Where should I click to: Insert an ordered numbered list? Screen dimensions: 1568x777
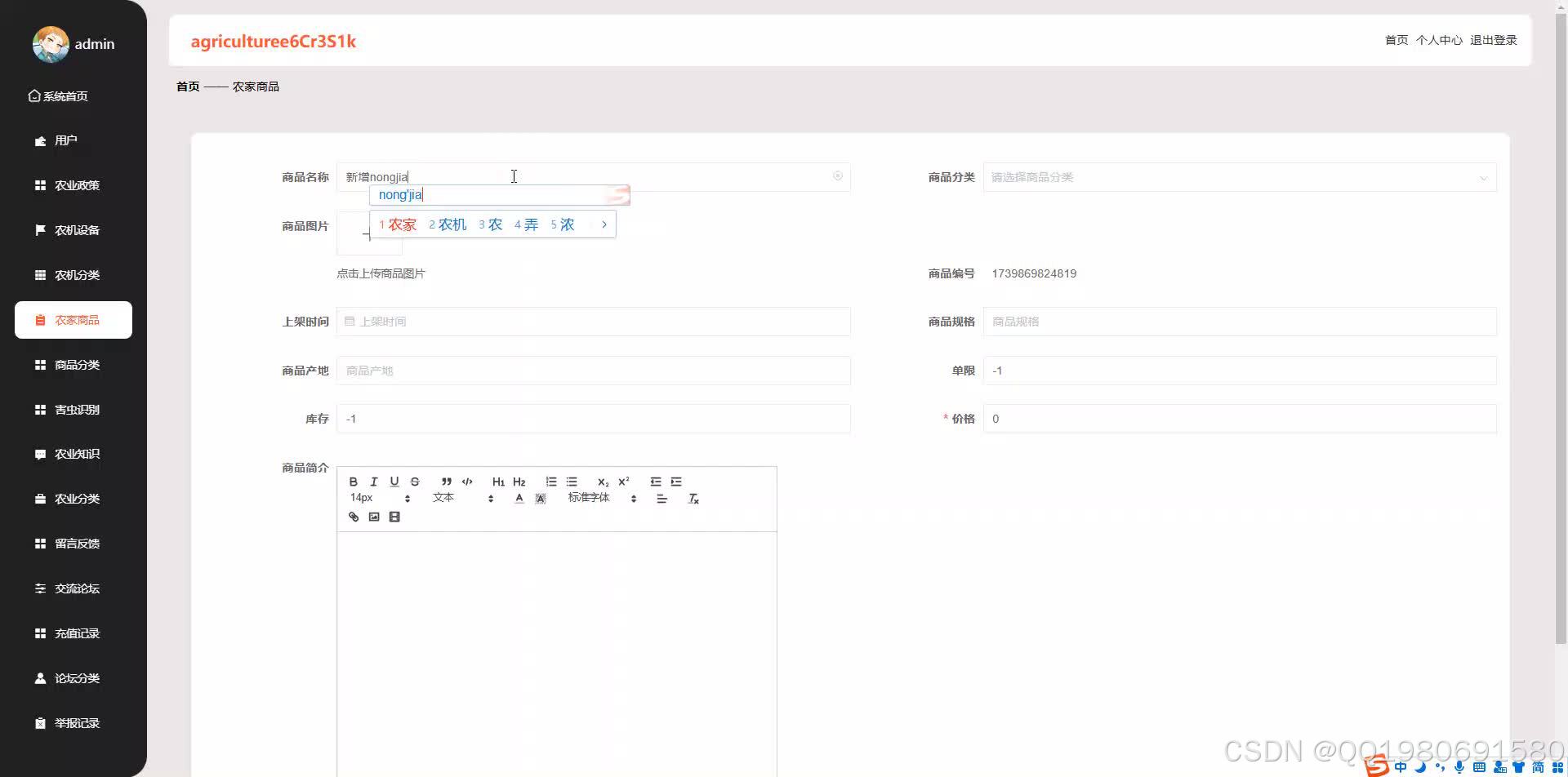pyautogui.click(x=551, y=482)
